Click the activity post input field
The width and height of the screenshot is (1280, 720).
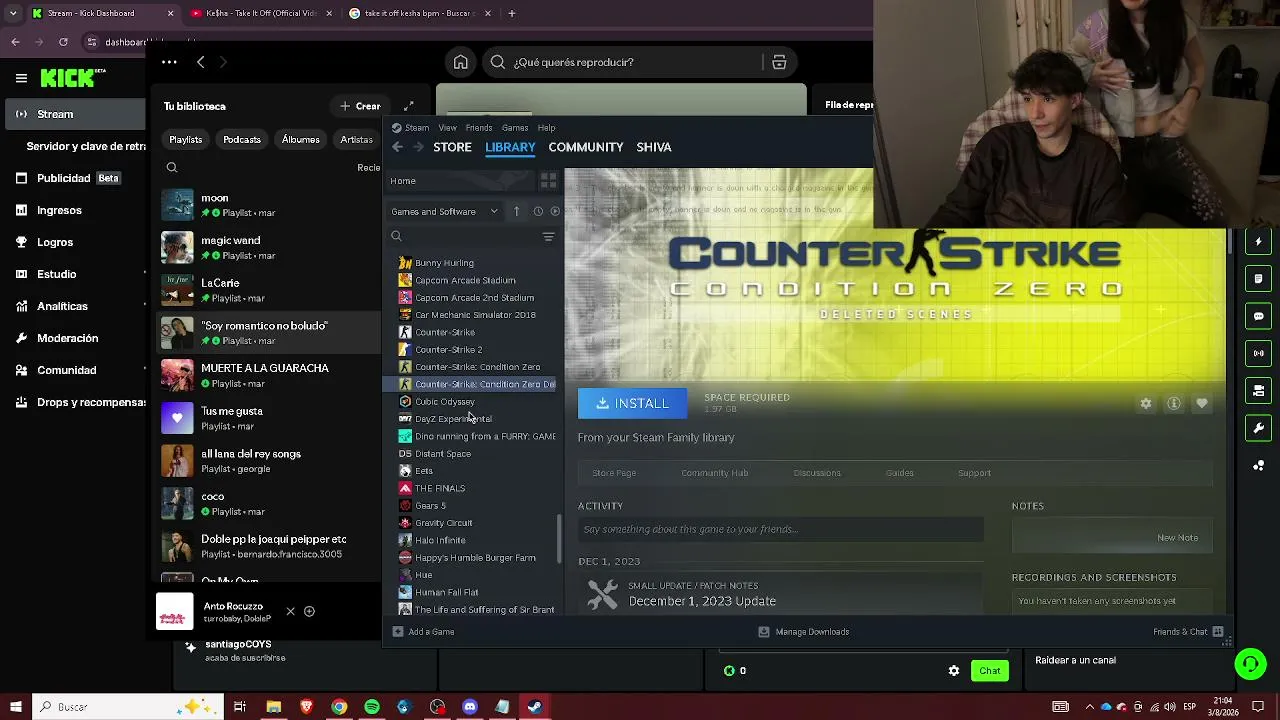pos(780,529)
